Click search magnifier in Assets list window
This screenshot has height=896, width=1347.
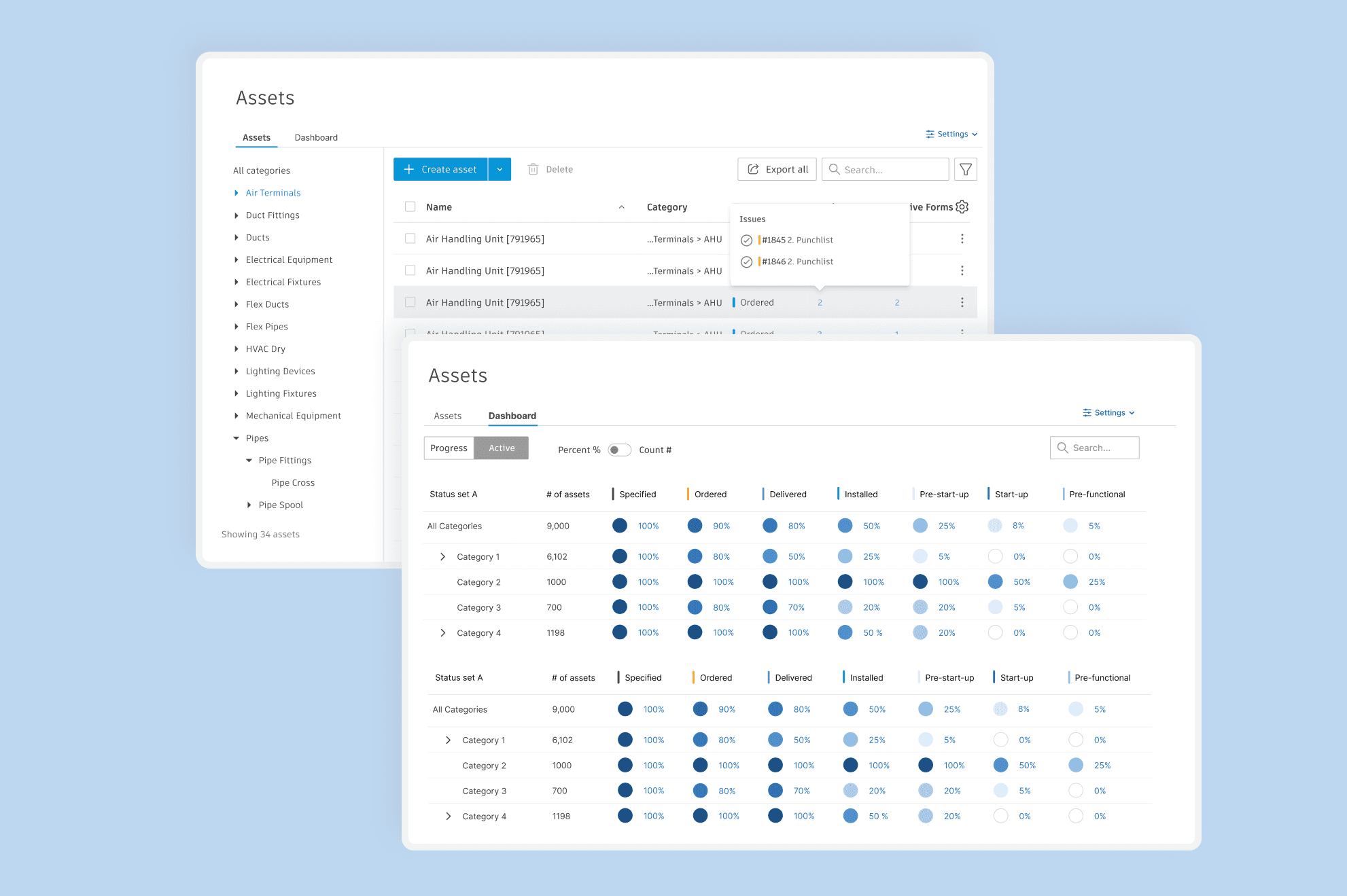[834, 169]
